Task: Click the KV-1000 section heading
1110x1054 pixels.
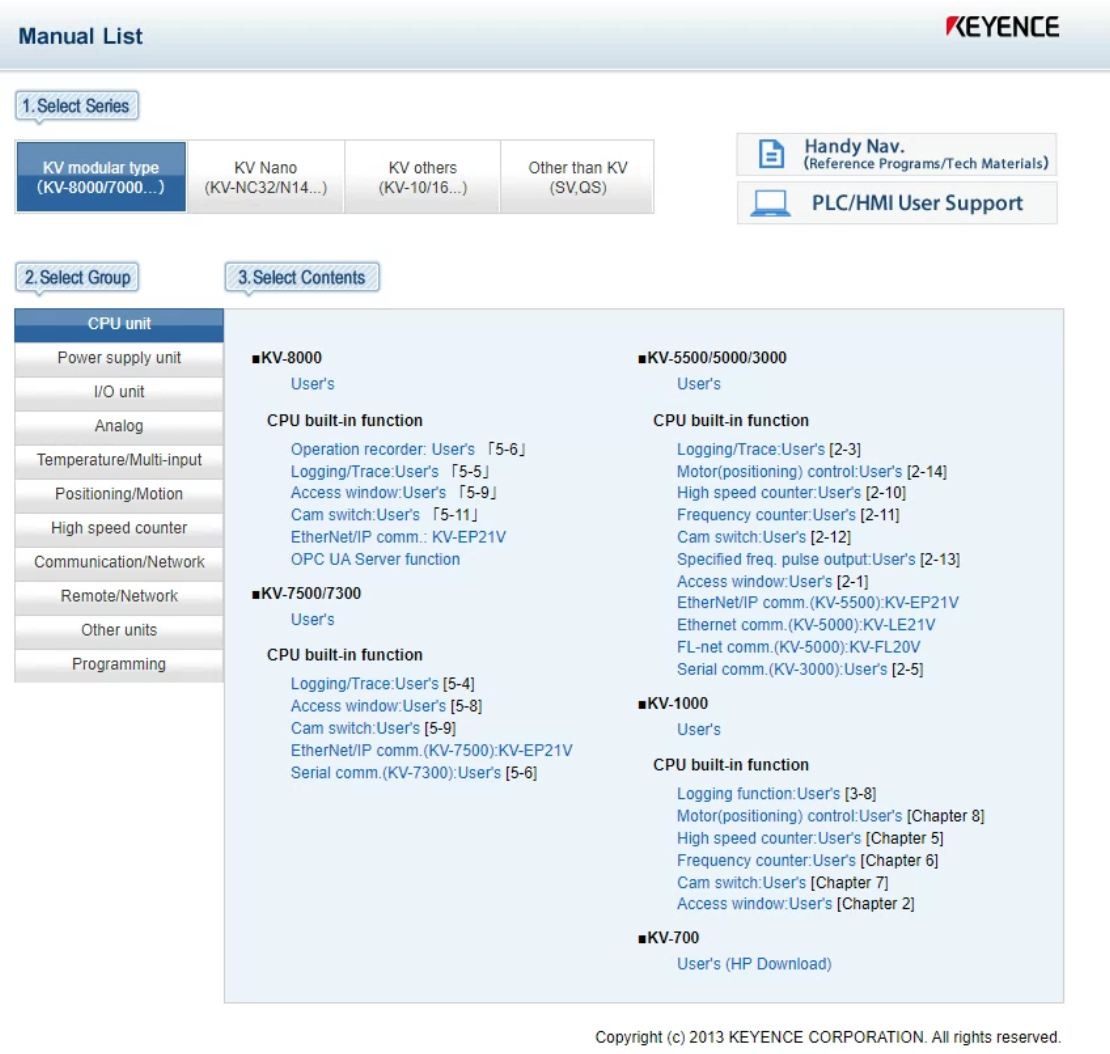Action: pos(673,704)
